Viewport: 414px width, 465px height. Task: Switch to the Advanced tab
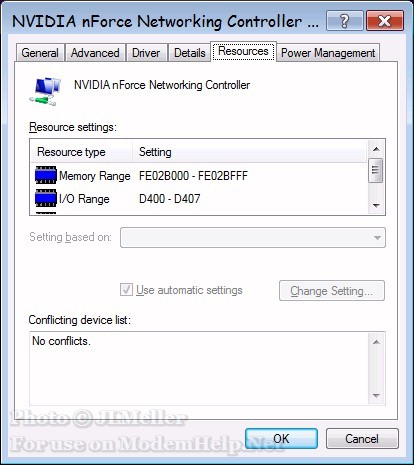(95, 53)
